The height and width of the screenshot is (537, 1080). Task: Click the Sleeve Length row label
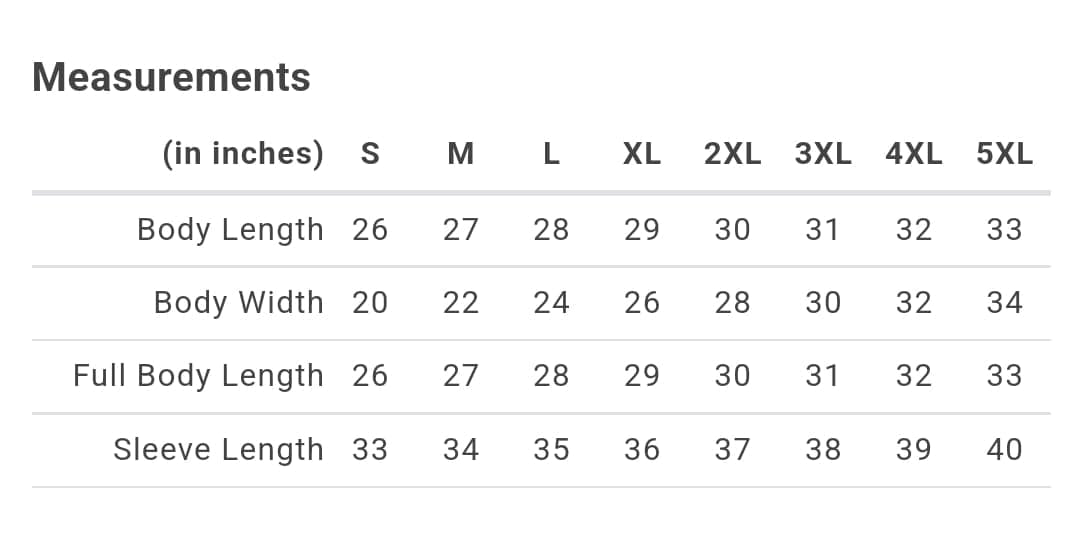tap(218, 450)
